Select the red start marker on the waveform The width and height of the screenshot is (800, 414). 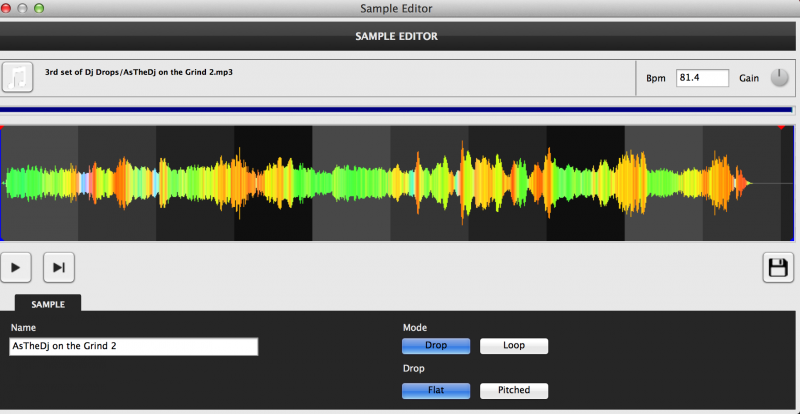click(2, 127)
